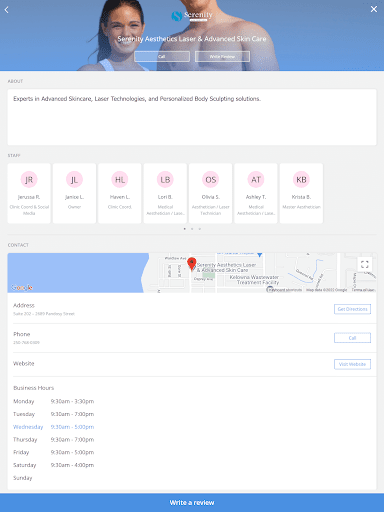Go to first staff carousel page dot
Image resolution: width=384 pixels, height=512 pixels.
point(185,229)
